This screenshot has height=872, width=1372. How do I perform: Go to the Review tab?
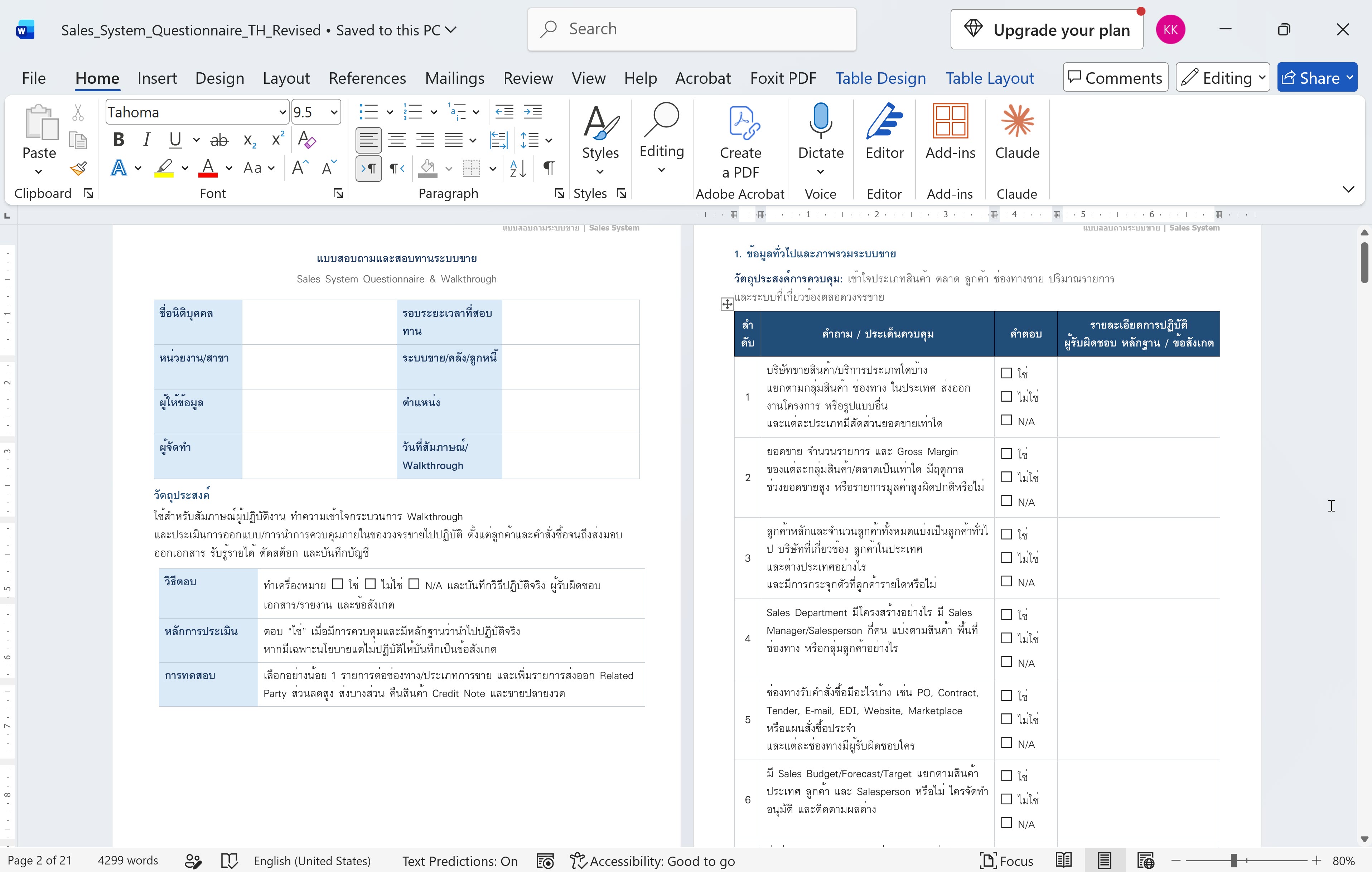pos(528,78)
